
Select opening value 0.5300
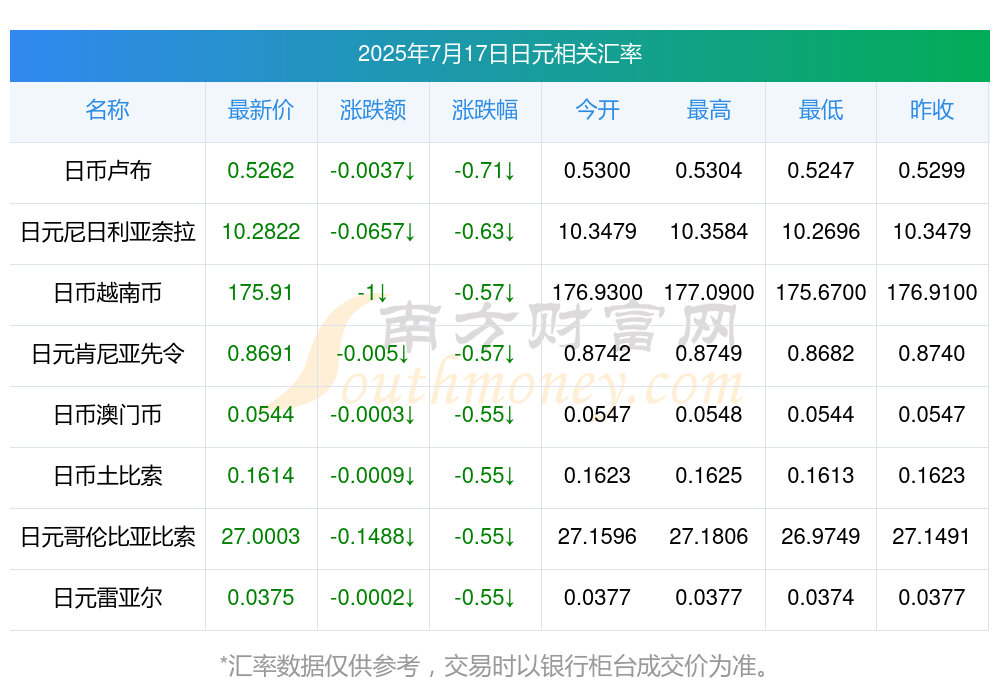click(x=597, y=170)
